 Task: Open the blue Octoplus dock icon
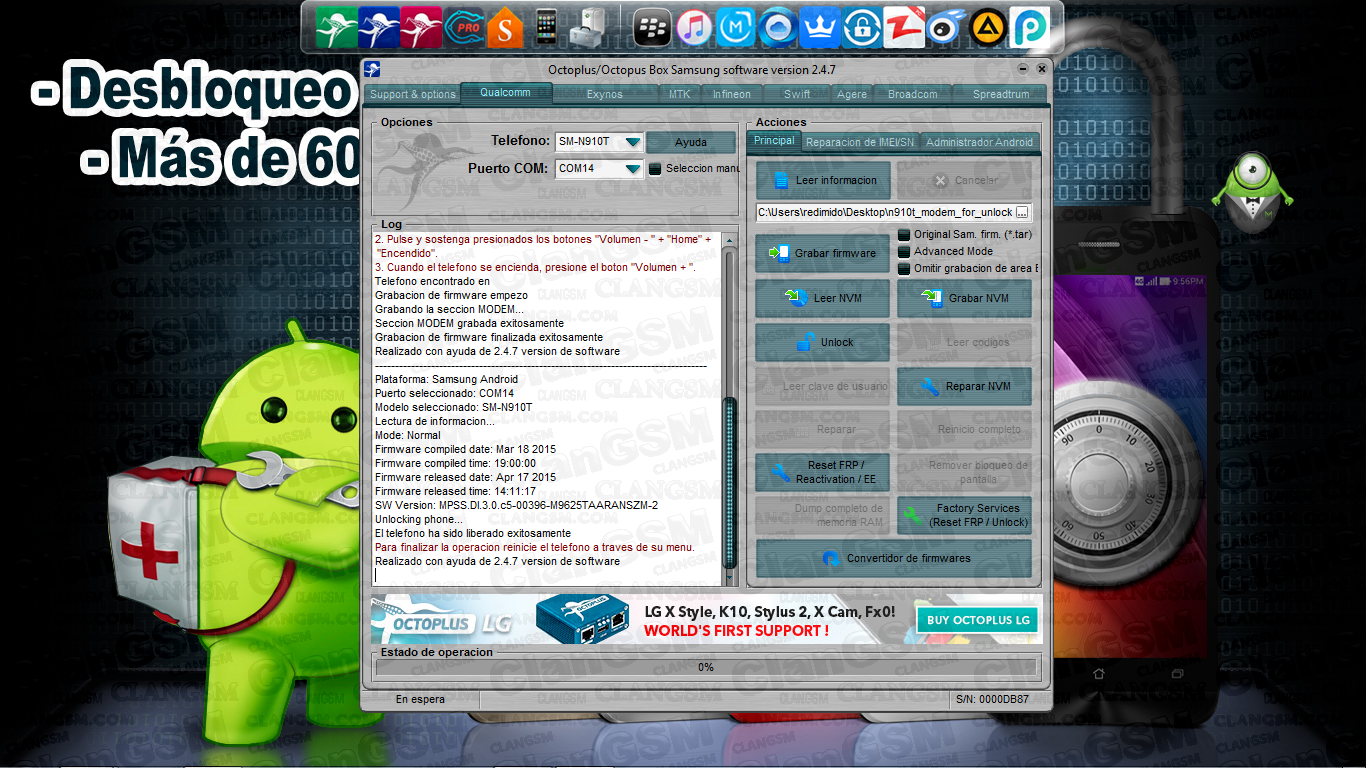click(379, 27)
